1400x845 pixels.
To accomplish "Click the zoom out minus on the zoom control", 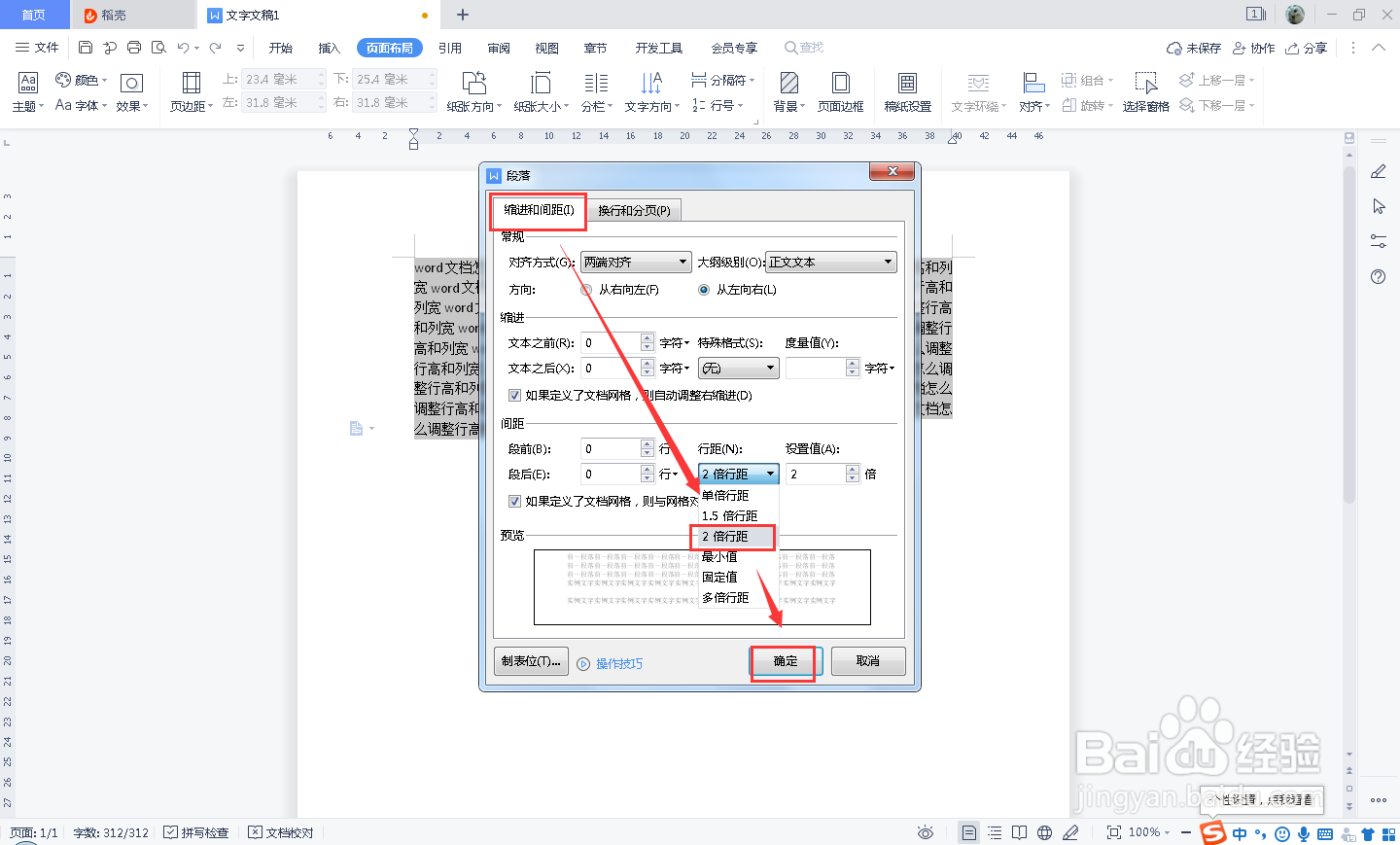I will (1185, 833).
